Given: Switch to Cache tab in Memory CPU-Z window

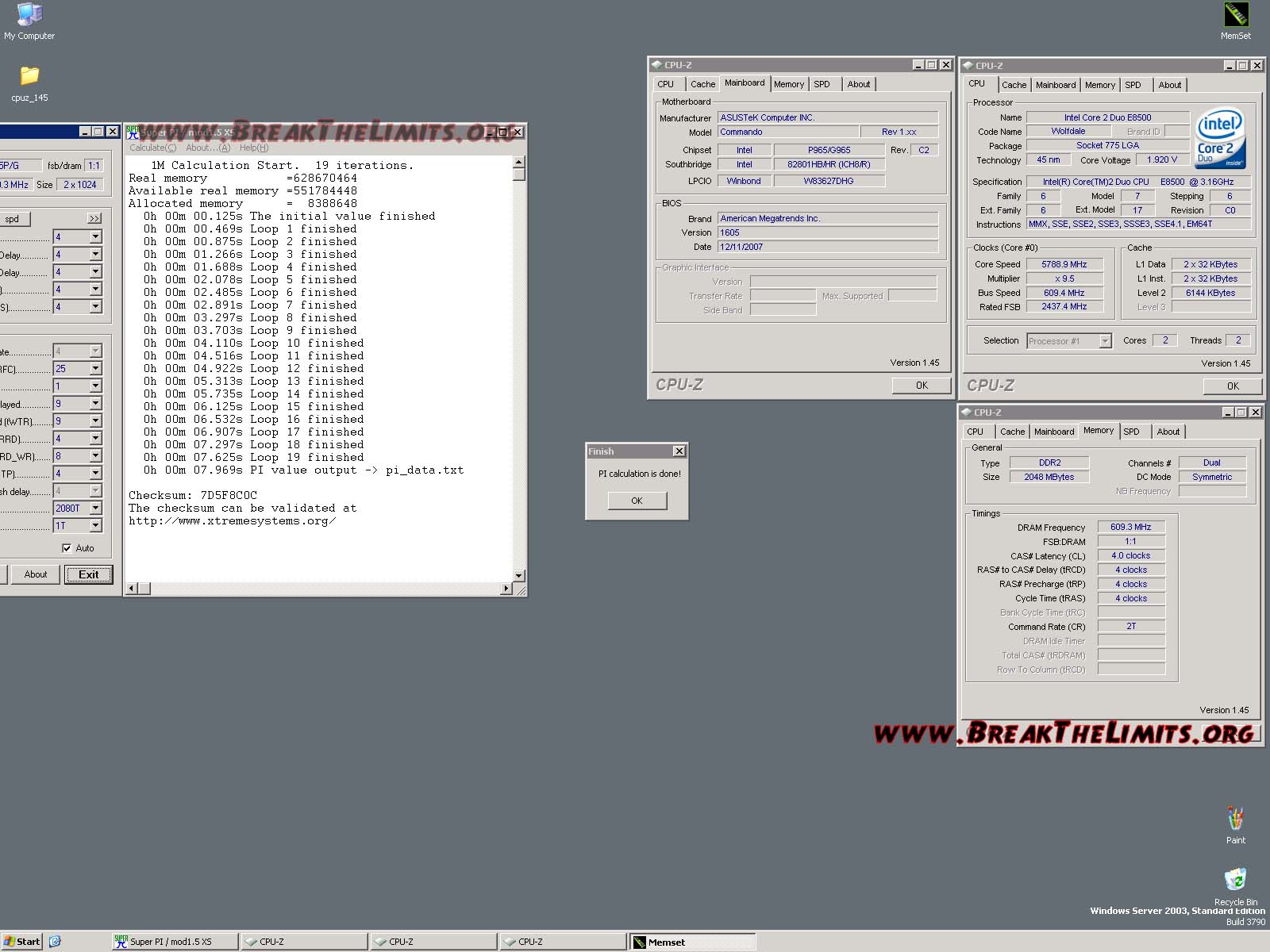Looking at the screenshot, I should pos(1012,432).
